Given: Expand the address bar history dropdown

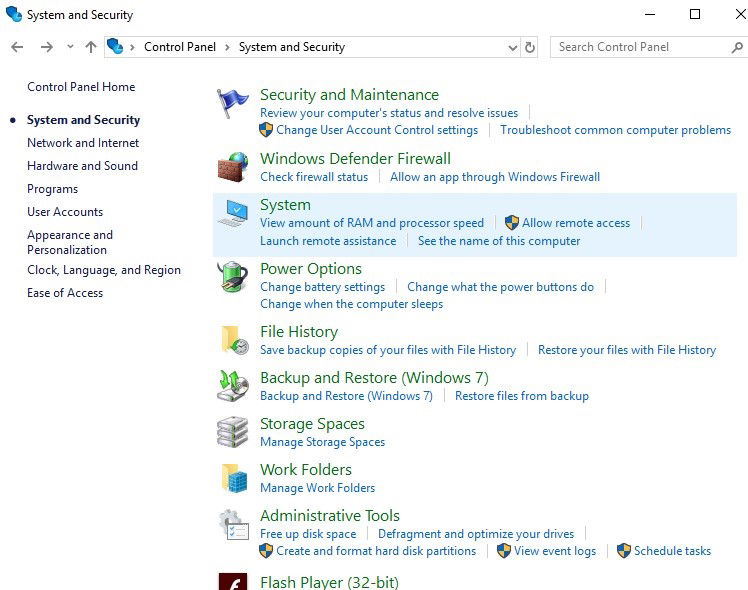Looking at the screenshot, I should (513, 47).
